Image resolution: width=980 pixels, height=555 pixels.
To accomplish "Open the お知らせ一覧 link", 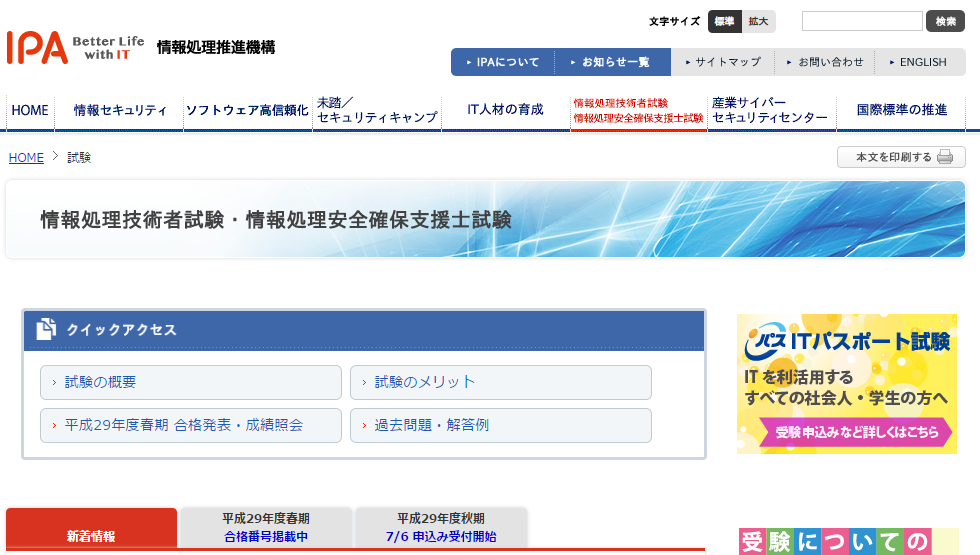I will (612, 62).
